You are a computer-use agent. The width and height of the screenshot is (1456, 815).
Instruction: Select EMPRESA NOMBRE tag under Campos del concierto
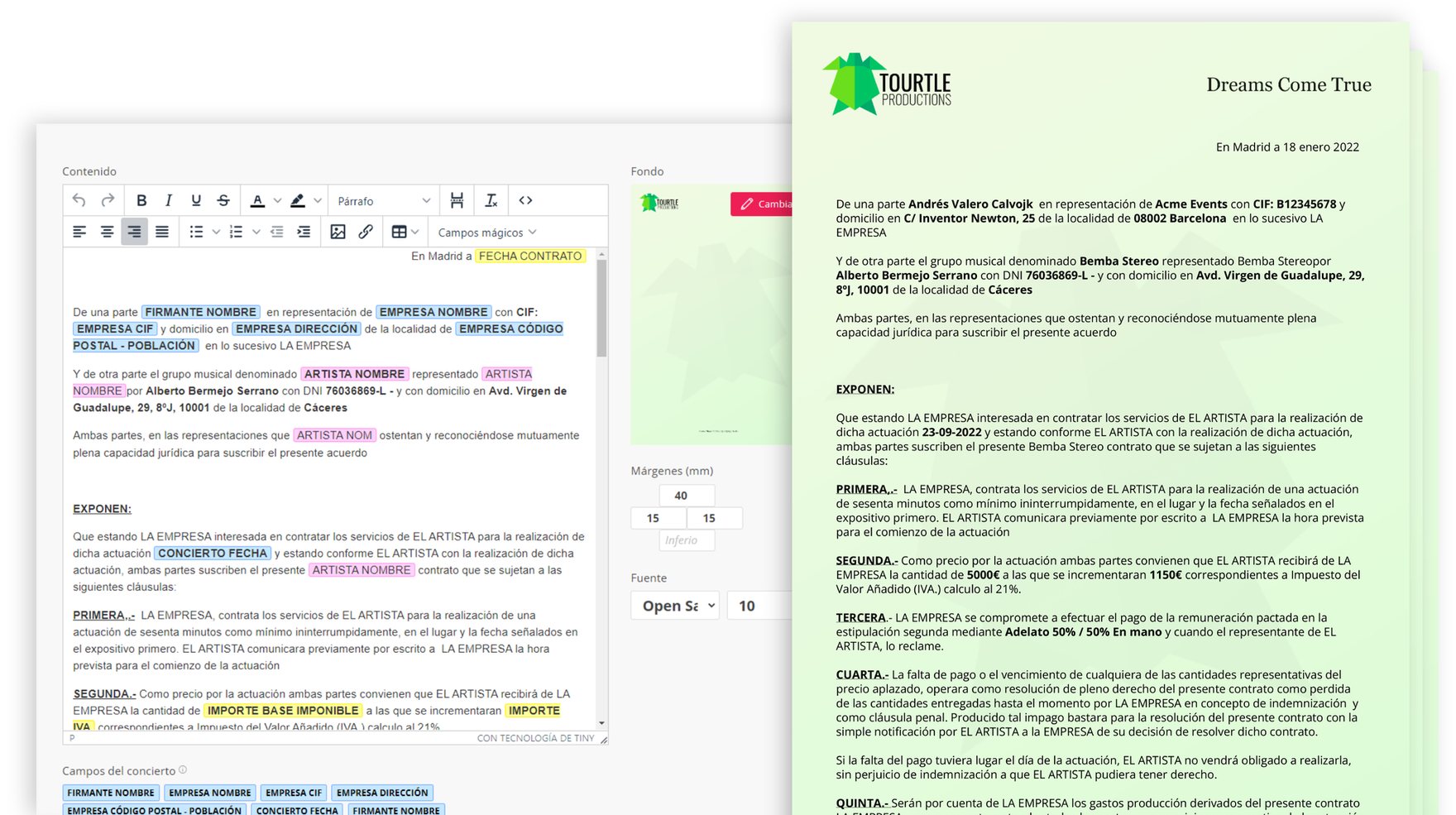[x=210, y=793]
